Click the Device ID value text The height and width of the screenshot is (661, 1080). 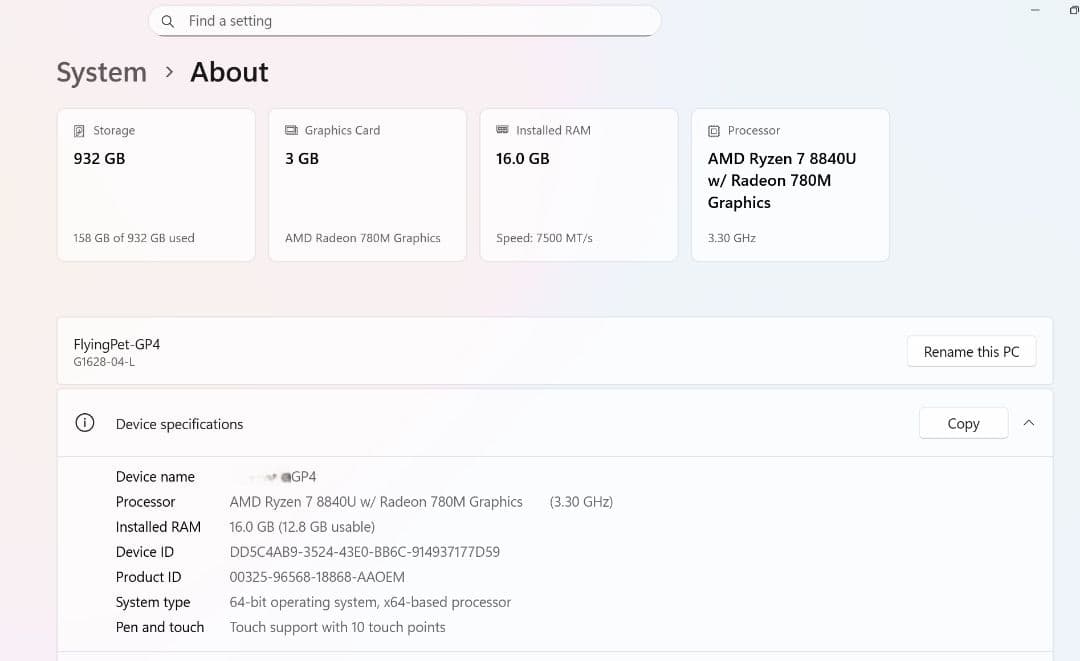pos(364,552)
